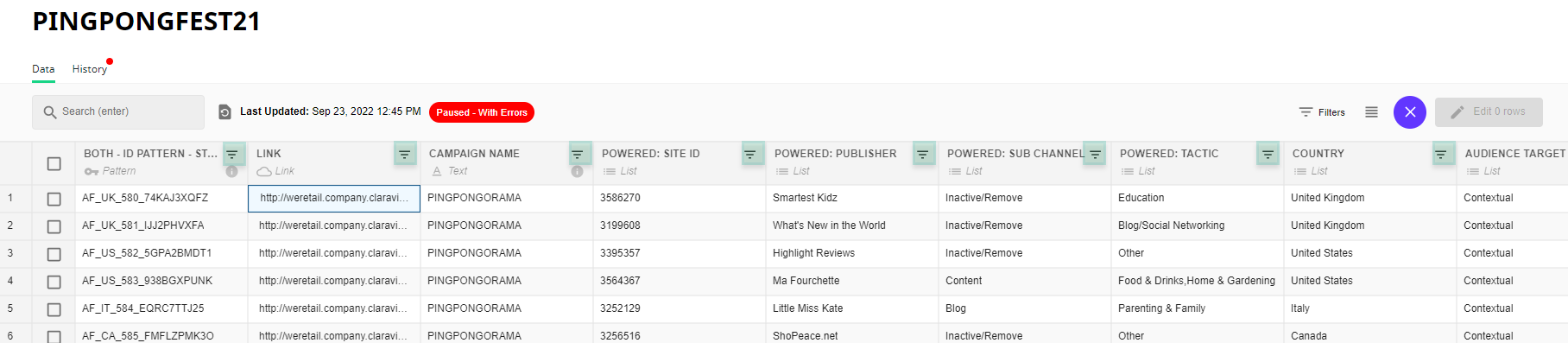Toggle the select-all rows header checkbox
The image size is (1568, 343).
(54, 163)
